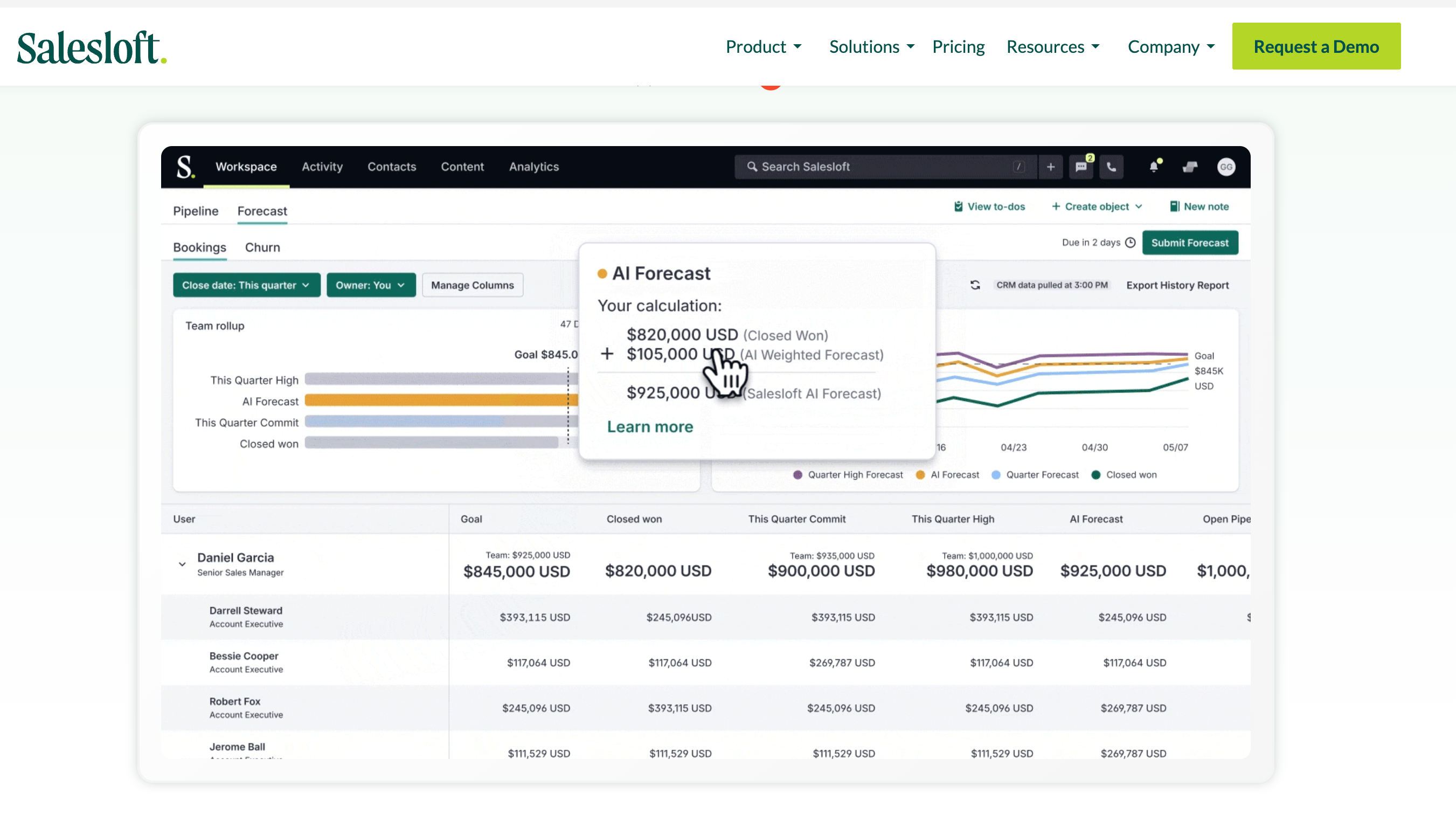The height and width of the screenshot is (814, 1456).
Task: Click the search magnifier icon
Action: click(x=752, y=167)
